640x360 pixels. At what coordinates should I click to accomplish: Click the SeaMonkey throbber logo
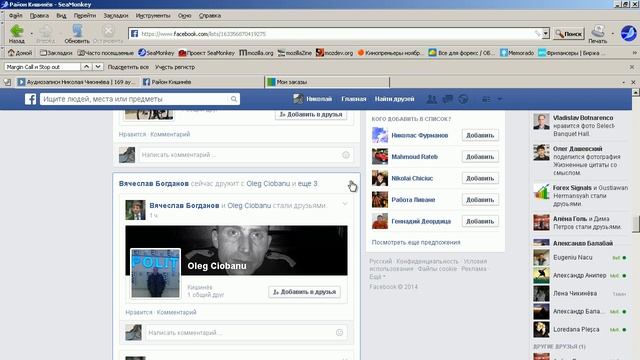(629, 33)
